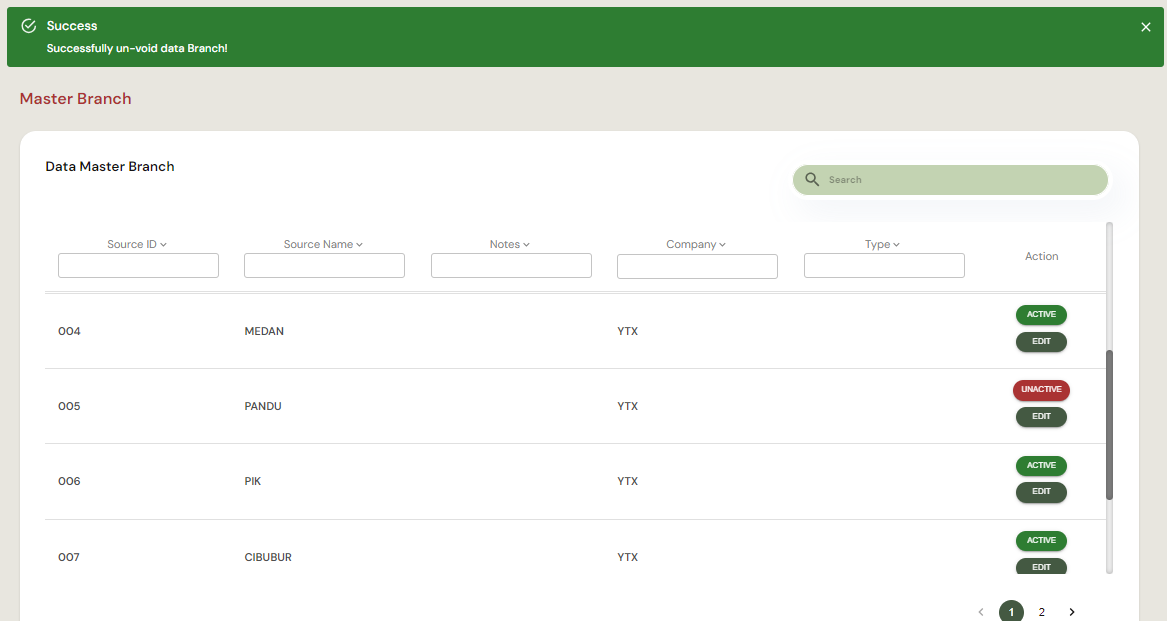Switch to page 2

[x=1041, y=612]
